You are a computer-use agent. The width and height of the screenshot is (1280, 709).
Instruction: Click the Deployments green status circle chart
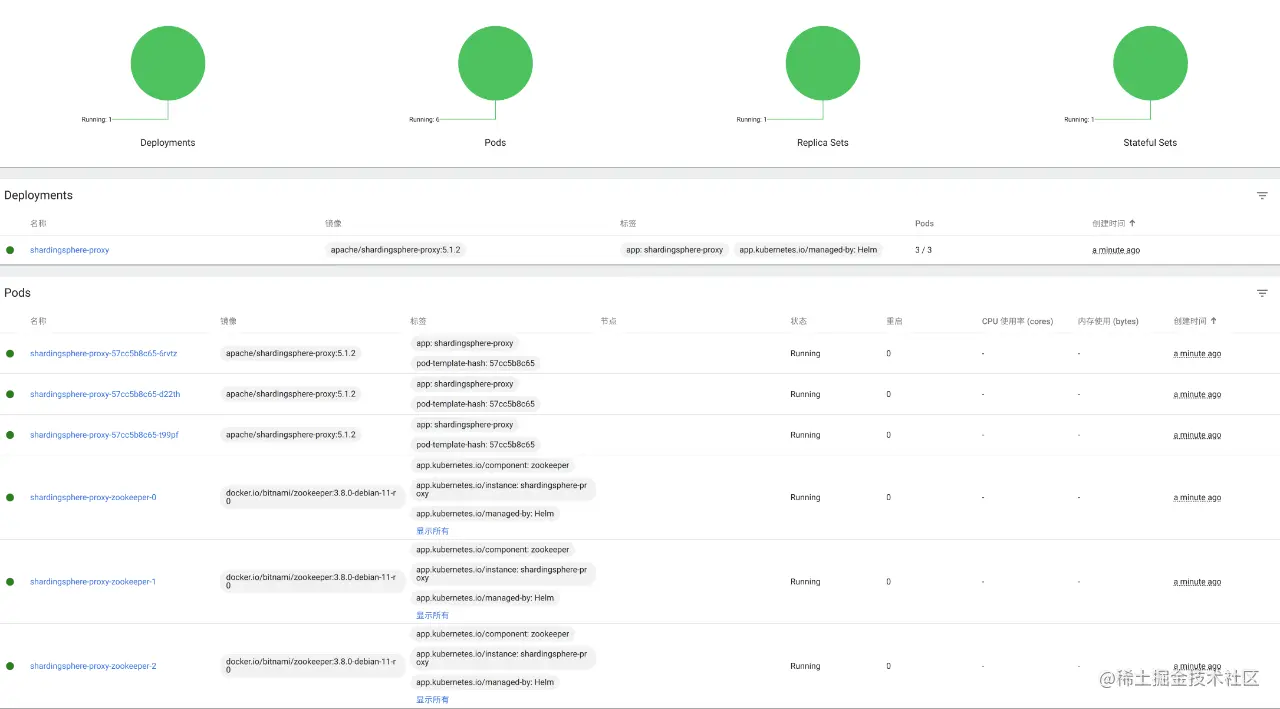point(168,63)
